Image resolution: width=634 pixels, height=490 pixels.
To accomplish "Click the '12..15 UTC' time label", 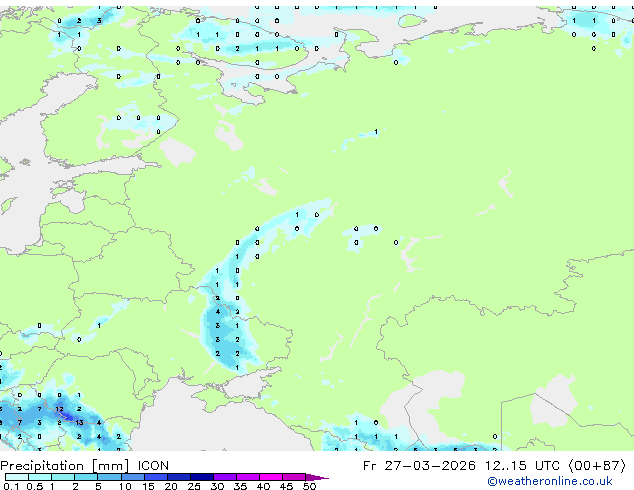I will click(522, 466).
